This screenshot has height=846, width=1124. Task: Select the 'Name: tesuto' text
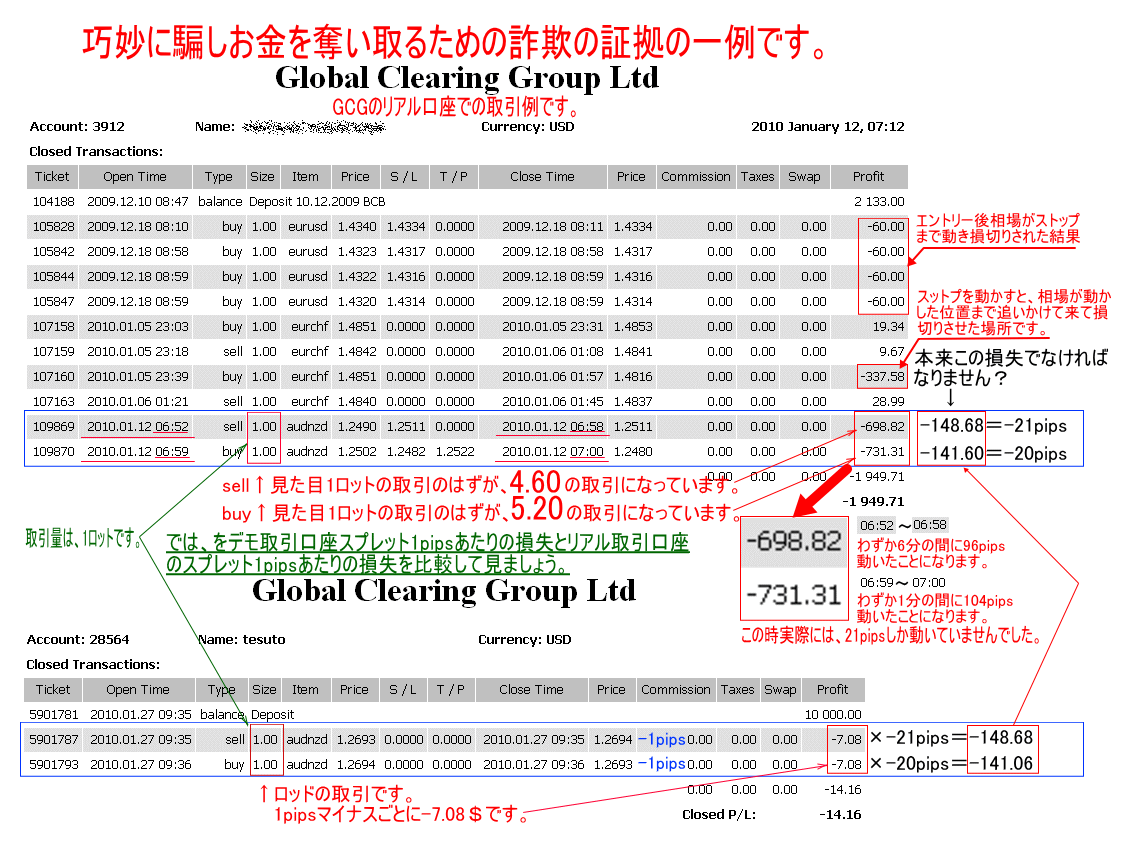point(242,640)
